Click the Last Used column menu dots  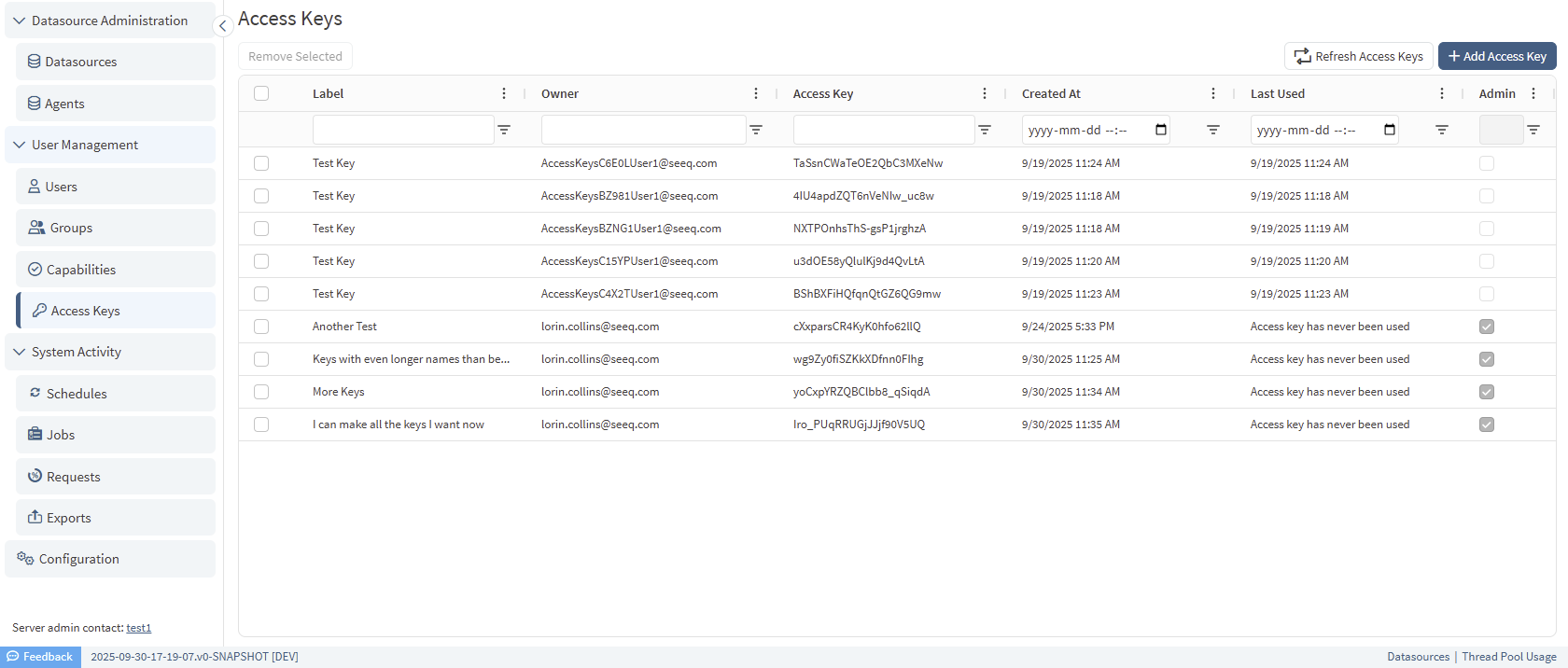[x=1442, y=93]
